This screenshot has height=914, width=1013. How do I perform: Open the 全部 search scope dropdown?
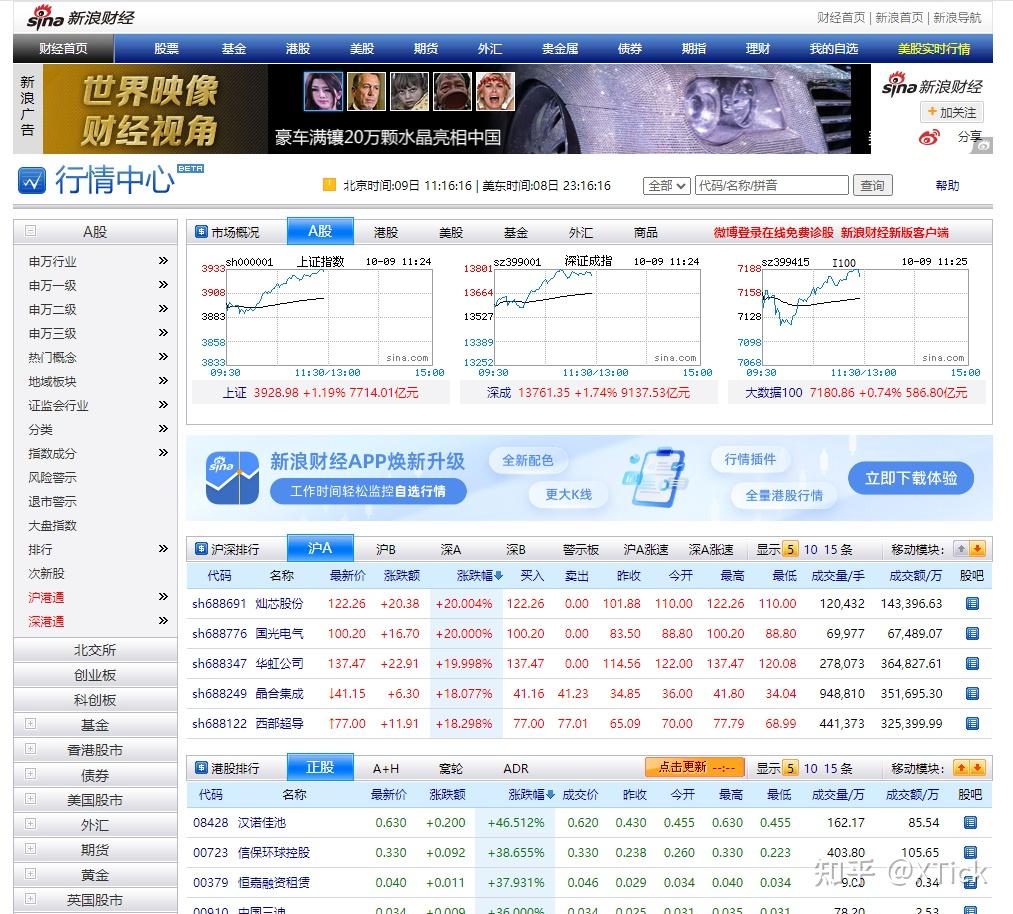[666, 184]
